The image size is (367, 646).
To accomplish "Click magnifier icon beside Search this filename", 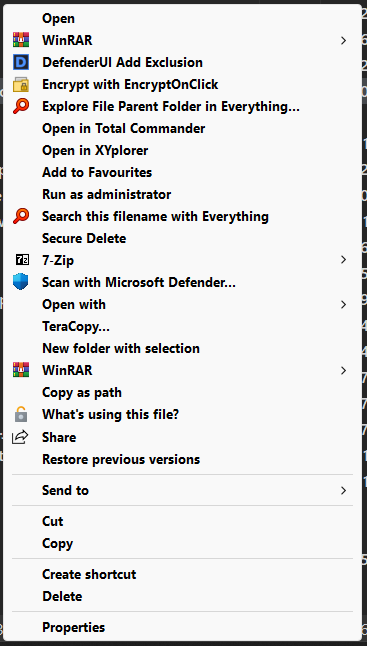I will [x=21, y=216].
